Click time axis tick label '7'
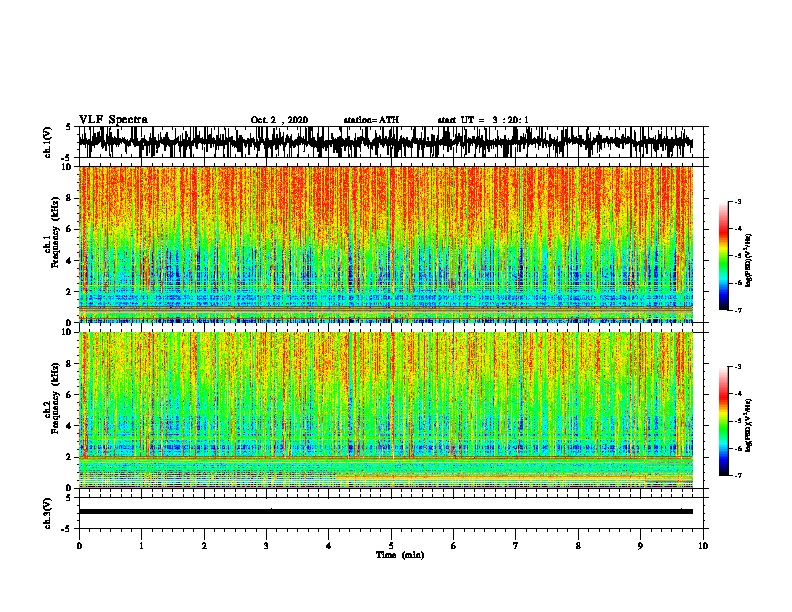The image size is (792, 612). click(x=516, y=546)
